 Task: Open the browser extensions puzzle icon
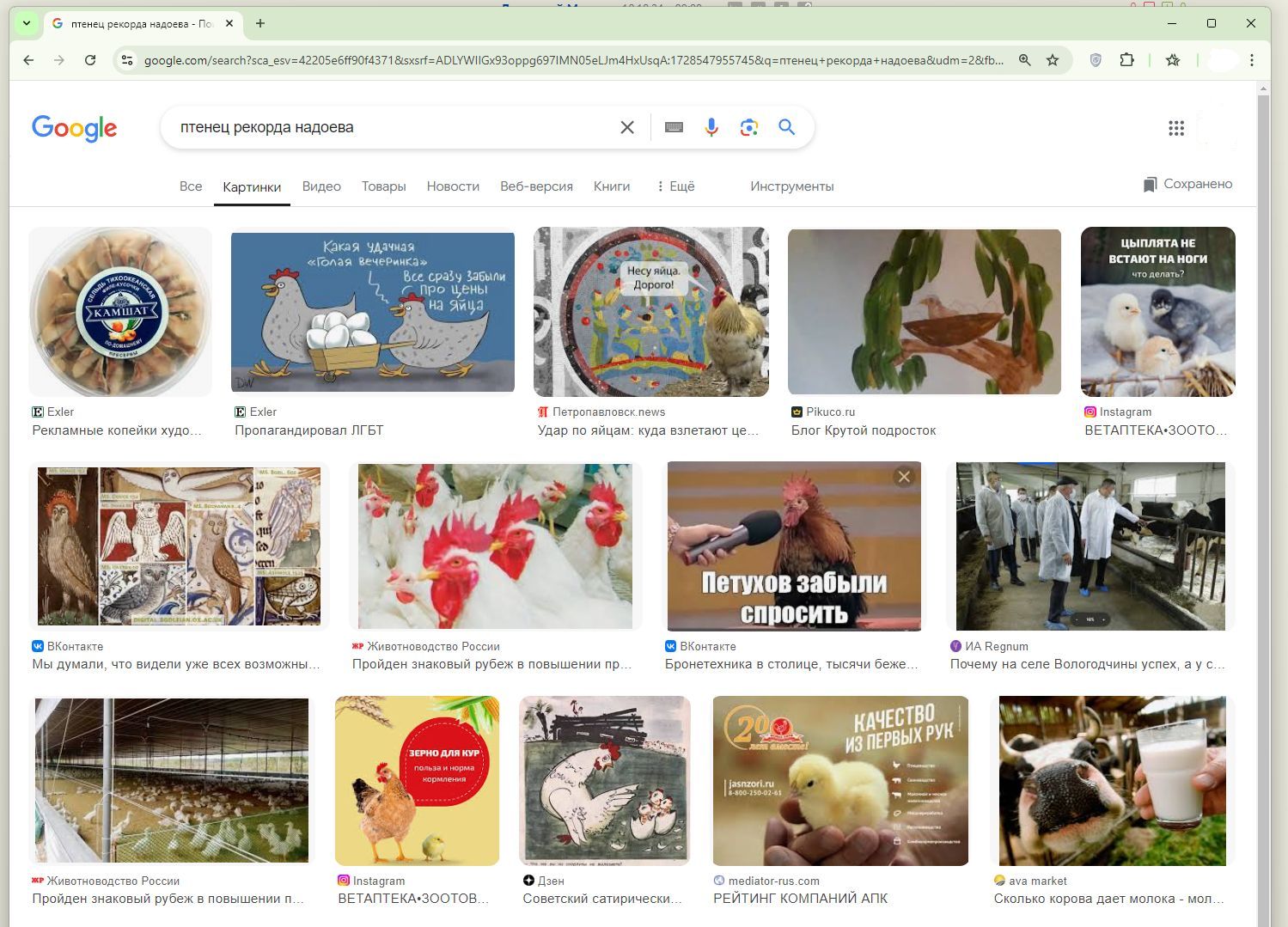click(x=1126, y=60)
